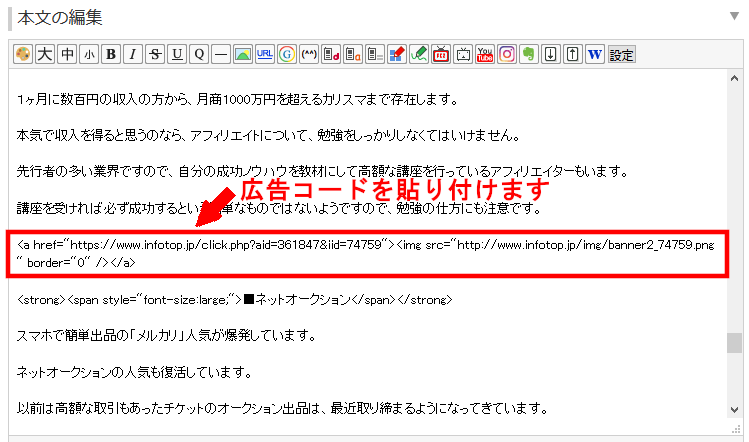Click the line ネットオークションの人気も復活しています
The image size is (749, 442).
pyautogui.click(x=134, y=372)
